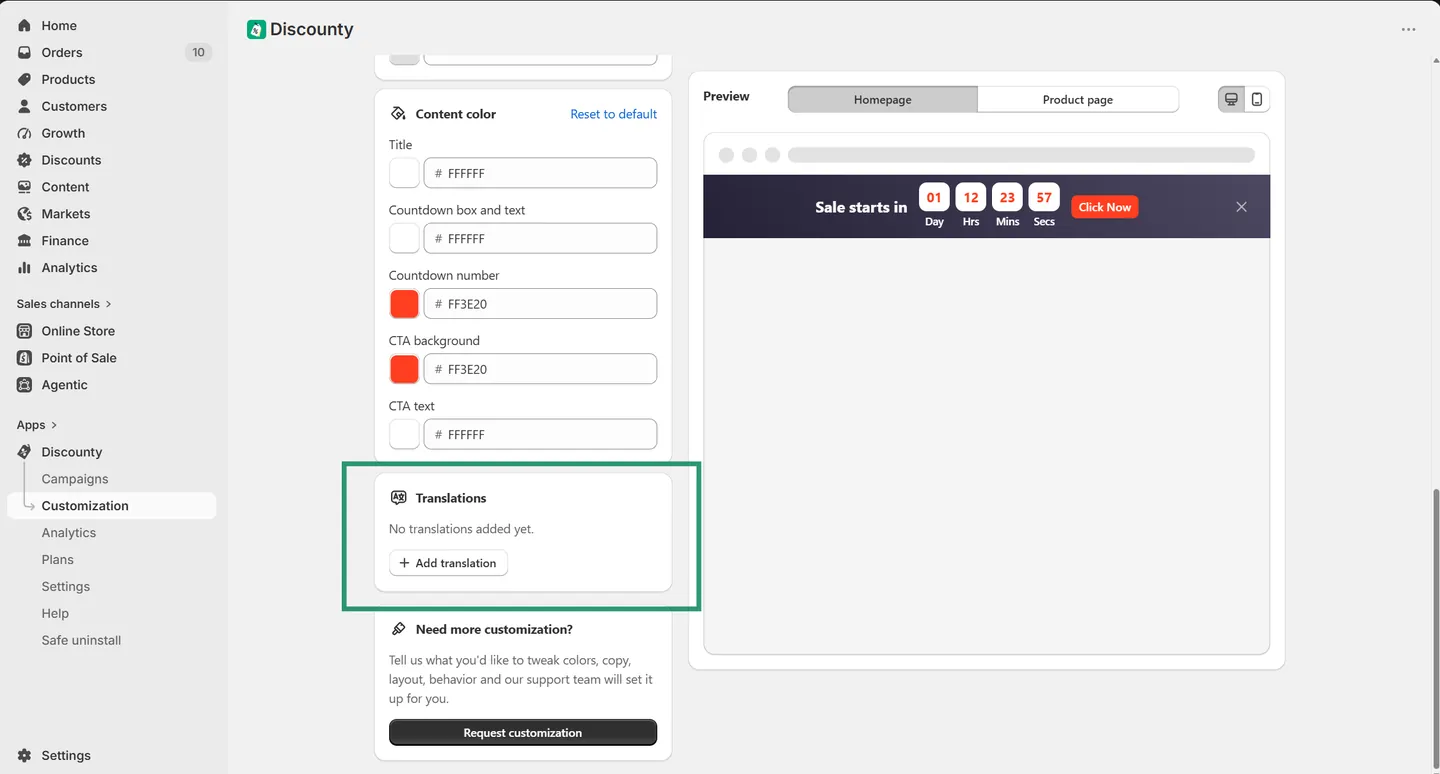The width and height of the screenshot is (1440, 774).
Task: Click the Settings gear icon at bottom
Action: pyautogui.click(x=25, y=756)
